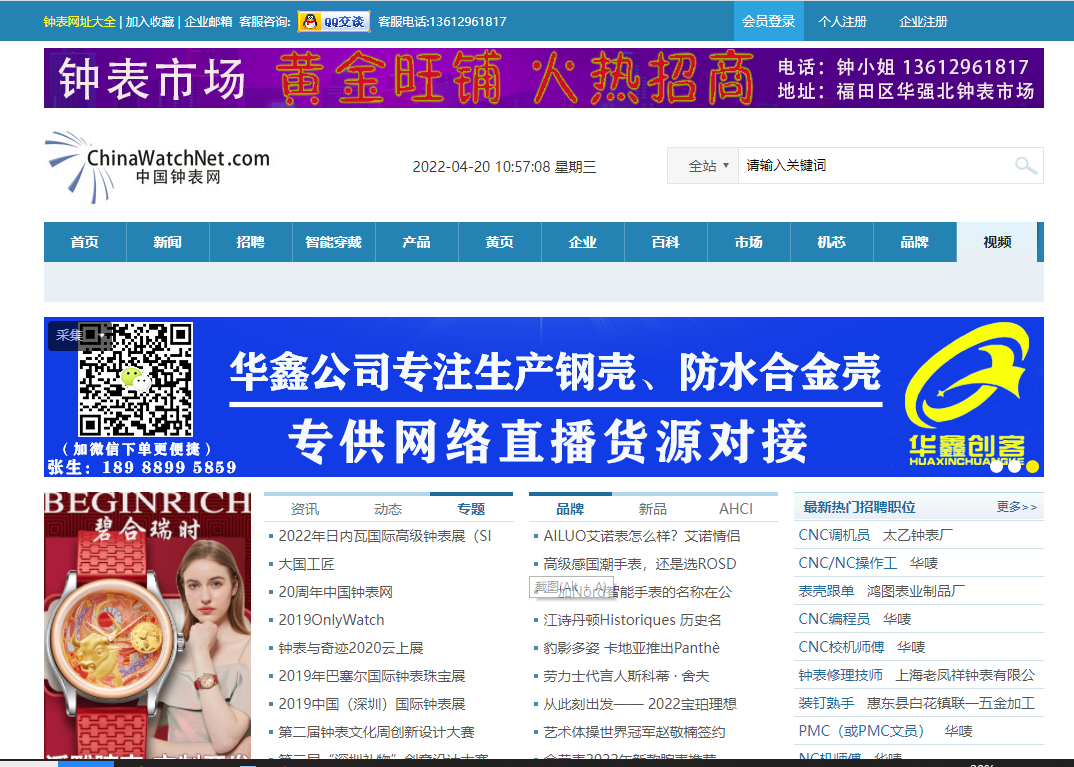This screenshot has width=1074, height=767.
Task: Open the 首页 nav menu item
Action: coord(85,242)
